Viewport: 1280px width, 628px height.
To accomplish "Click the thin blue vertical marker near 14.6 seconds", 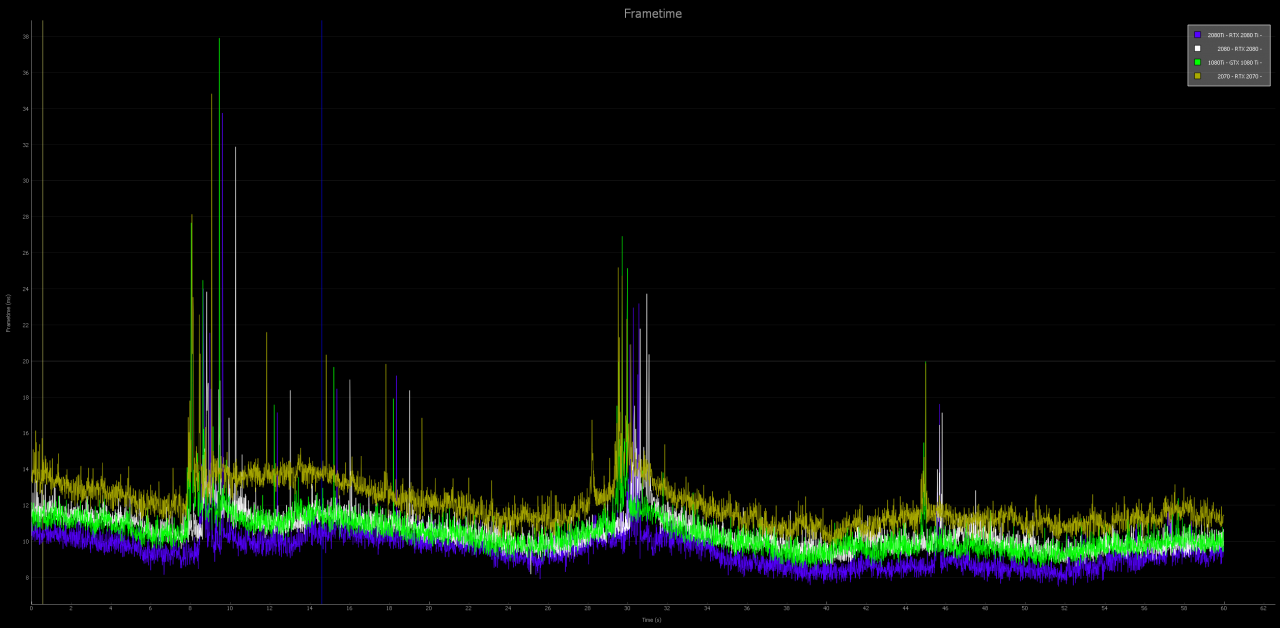I will (322, 312).
